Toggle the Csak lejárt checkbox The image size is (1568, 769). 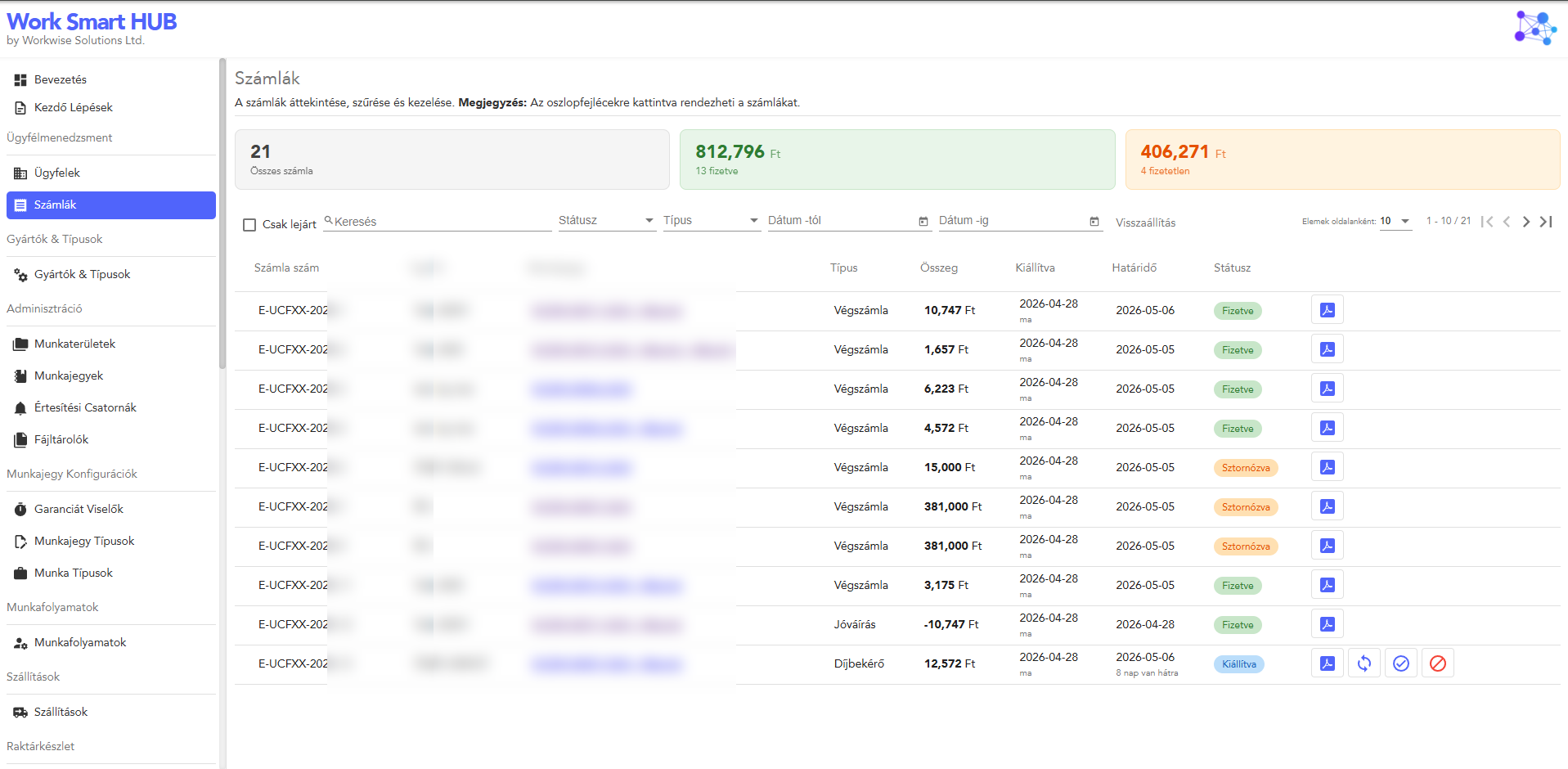point(249,225)
